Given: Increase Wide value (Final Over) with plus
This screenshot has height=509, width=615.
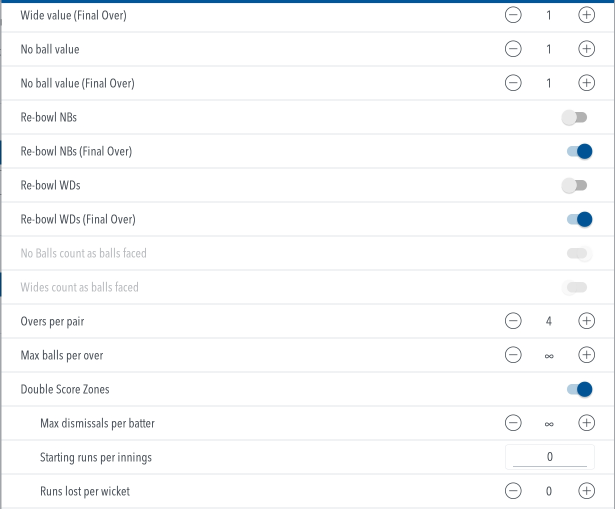Looking at the screenshot, I should [586, 15].
